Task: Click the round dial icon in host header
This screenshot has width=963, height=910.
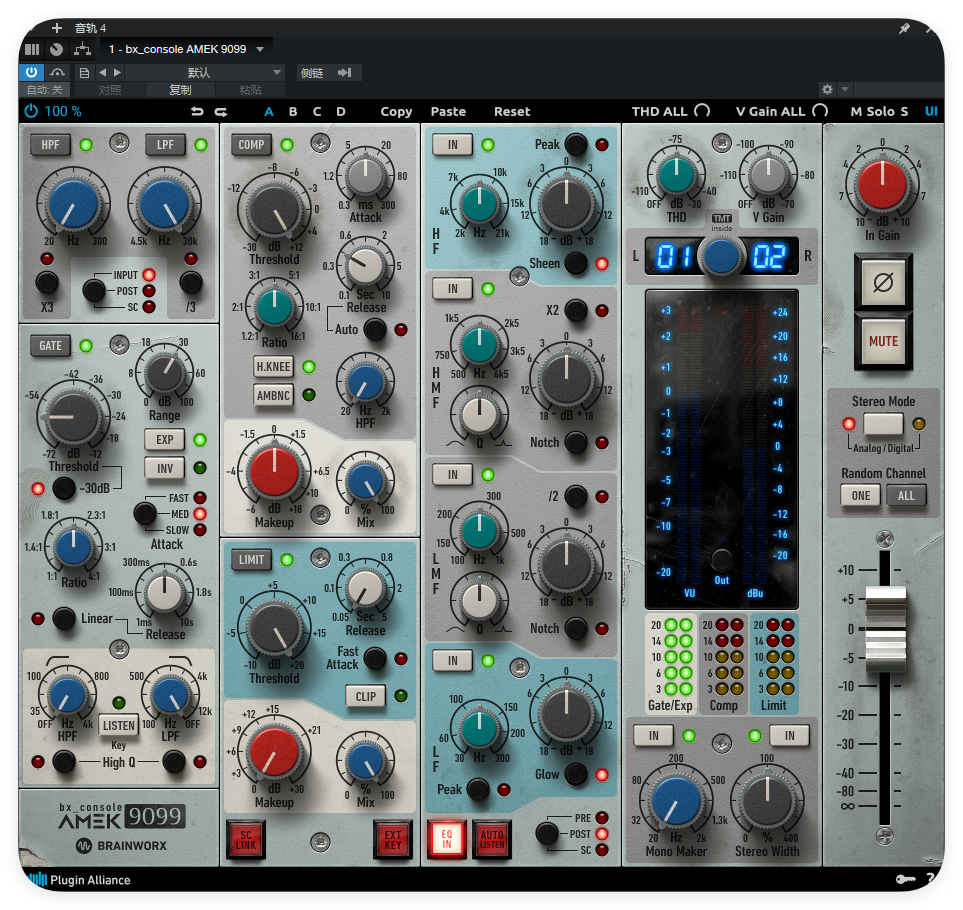Action: 56,49
